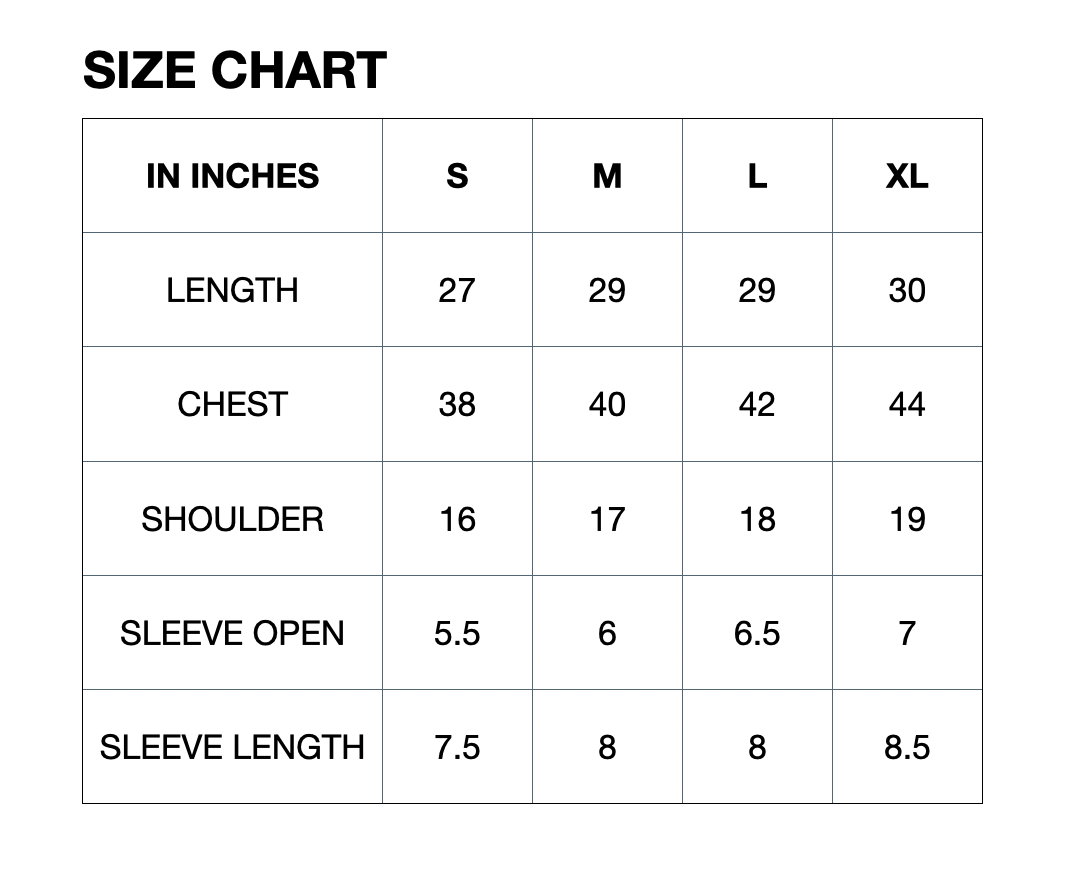Screen dimensions: 1070x882
Task: Select the SLEEVE LENGTH row label
Action: coord(232,747)
